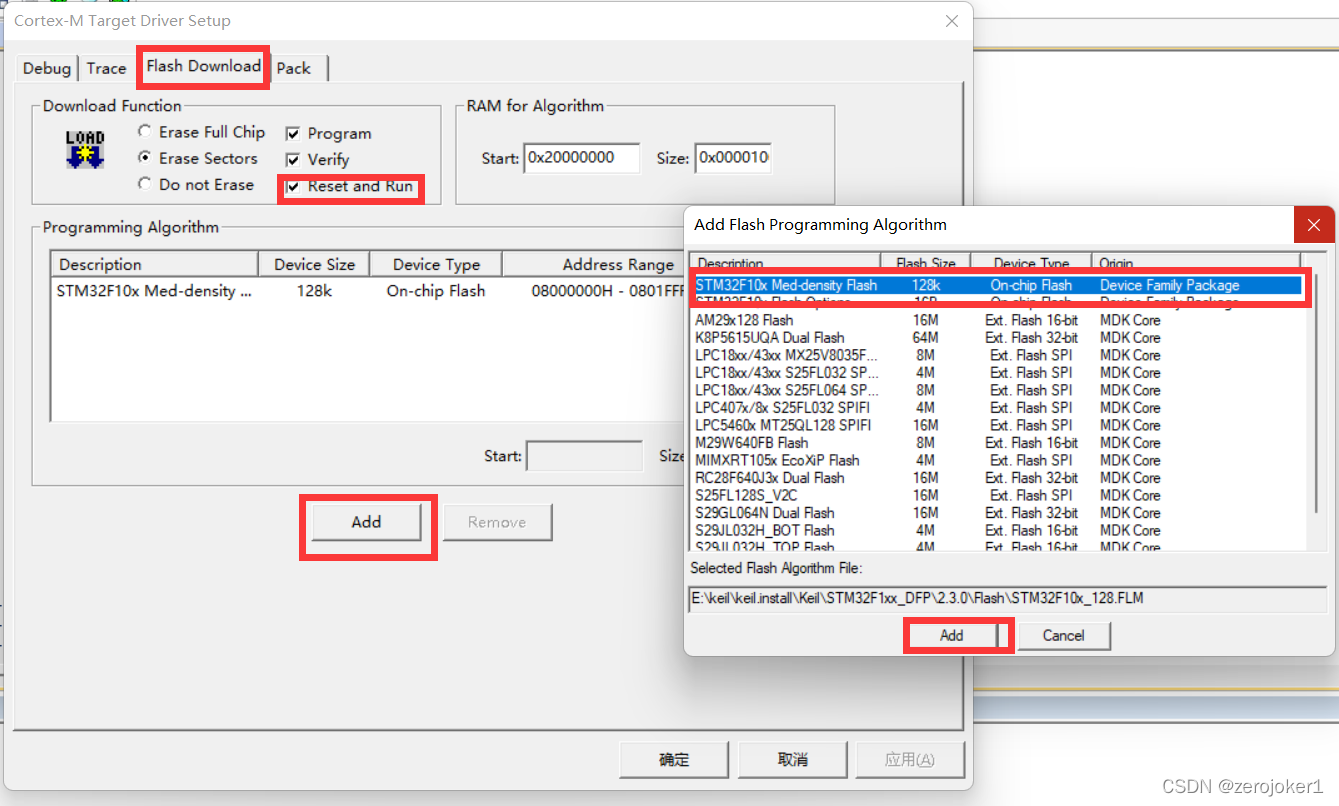
Task: Select K8P5615UQA Dual Flash entry
Action: [x=997, y=338]
